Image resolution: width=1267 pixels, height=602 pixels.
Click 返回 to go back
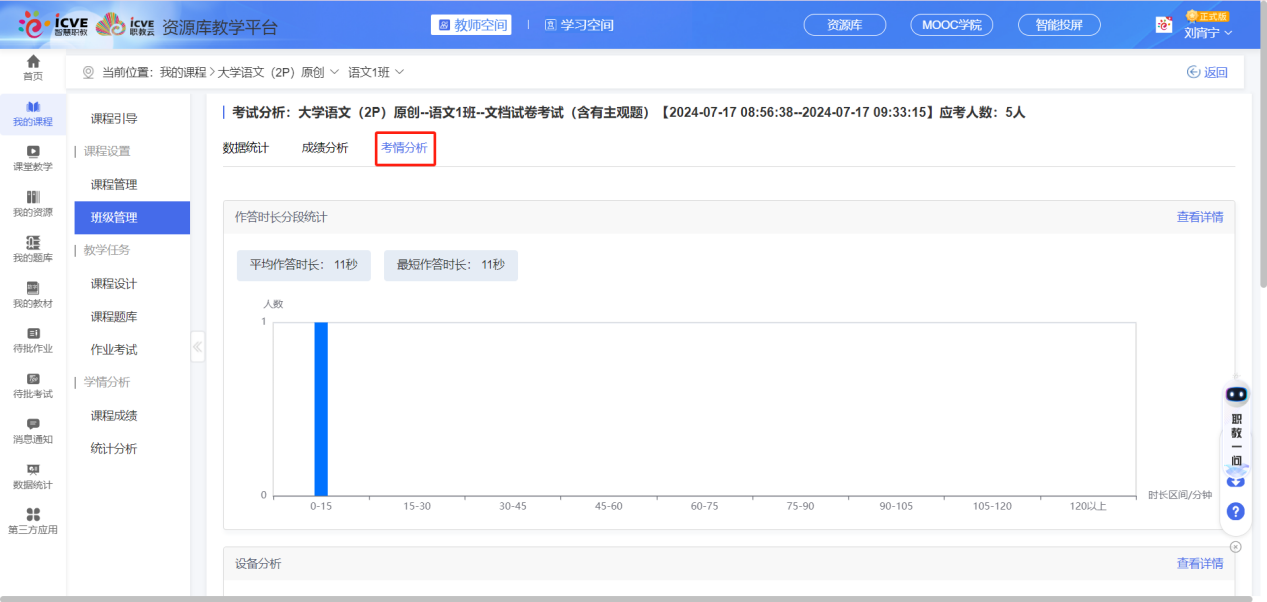click(1207, 72)
